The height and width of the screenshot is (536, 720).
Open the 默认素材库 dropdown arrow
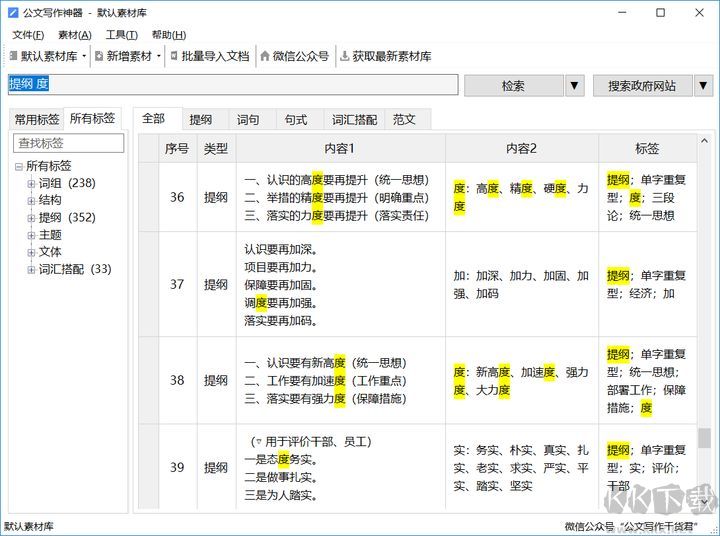tap(84, 56)
